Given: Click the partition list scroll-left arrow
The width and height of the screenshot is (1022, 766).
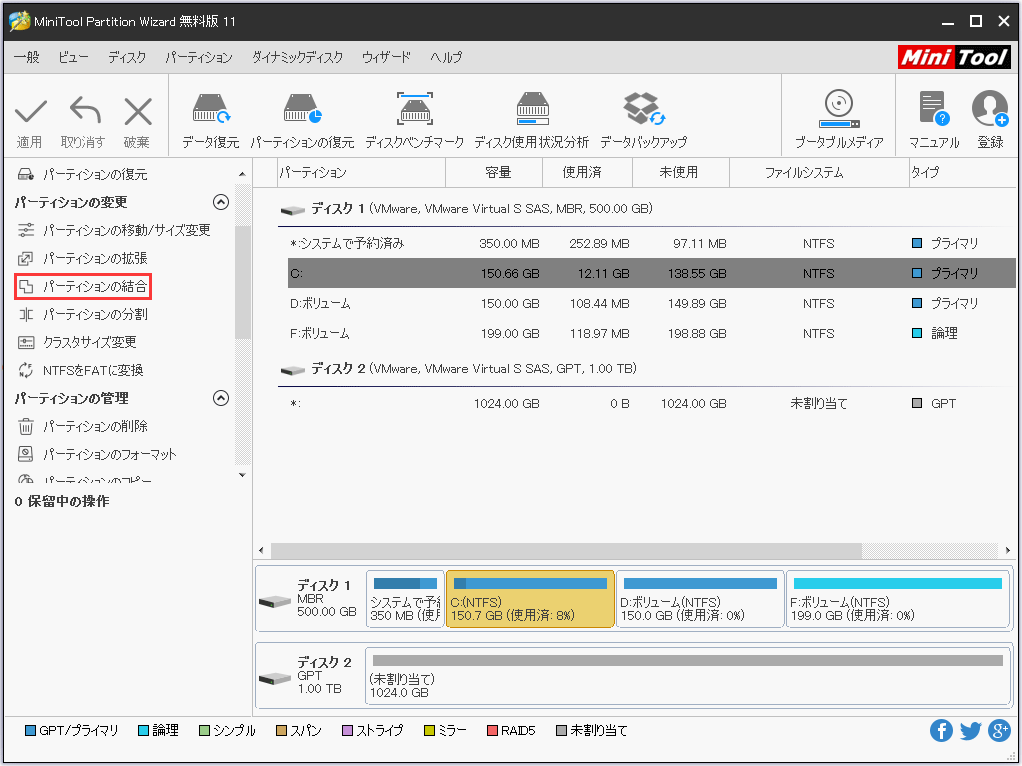Looking at the screenshot, I should click(x=261, y=551).
